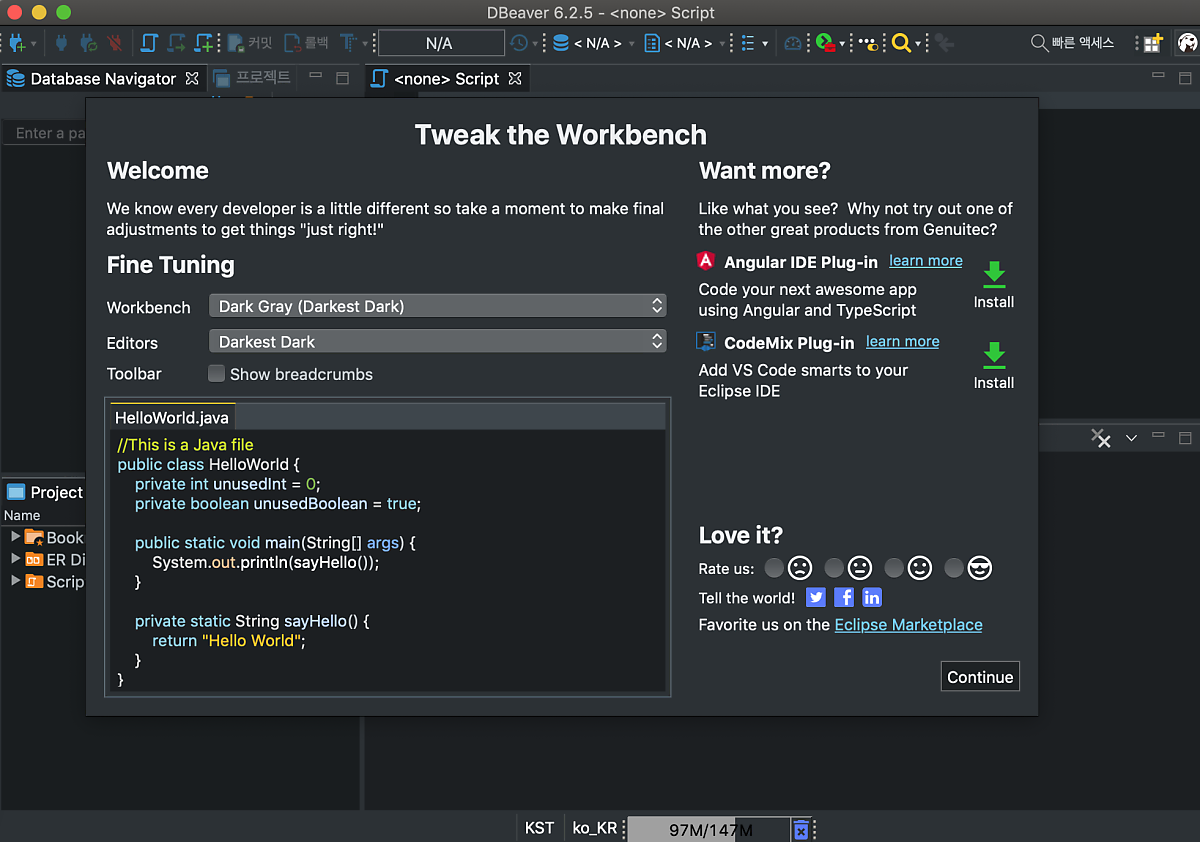Open the Editors theme dropdown
The width and height of the screenshot is (1200, 842).
437,342
